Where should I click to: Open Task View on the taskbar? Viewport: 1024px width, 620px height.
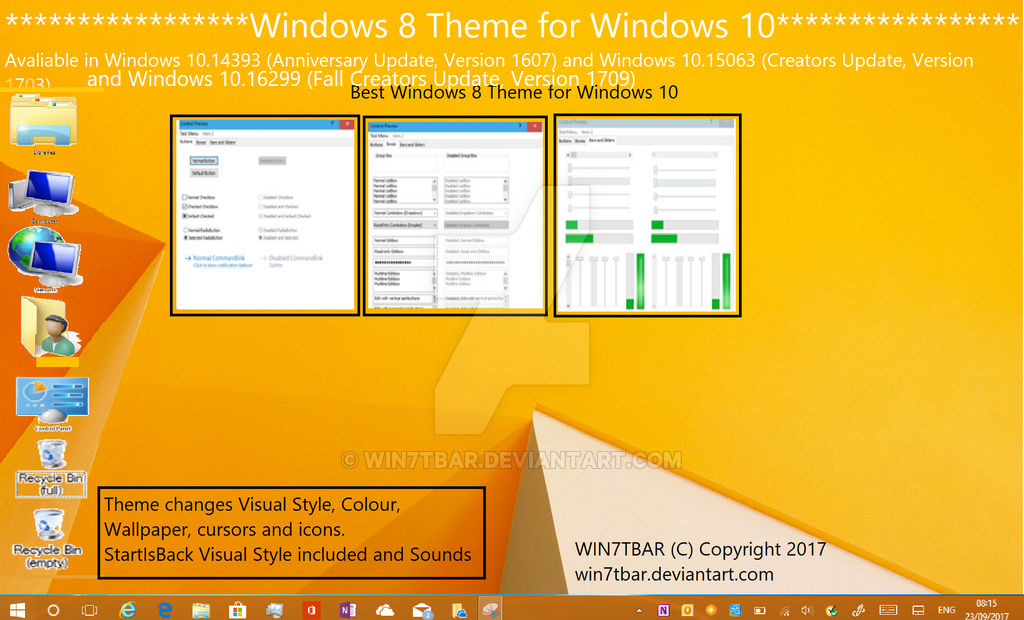tap(89, 610)
